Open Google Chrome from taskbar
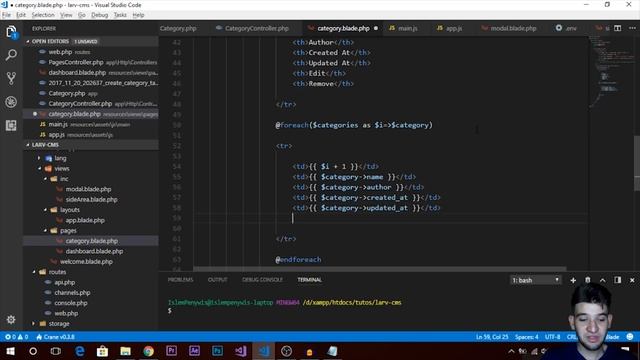This screenshot has width=640, height=360. coord(148,351)
